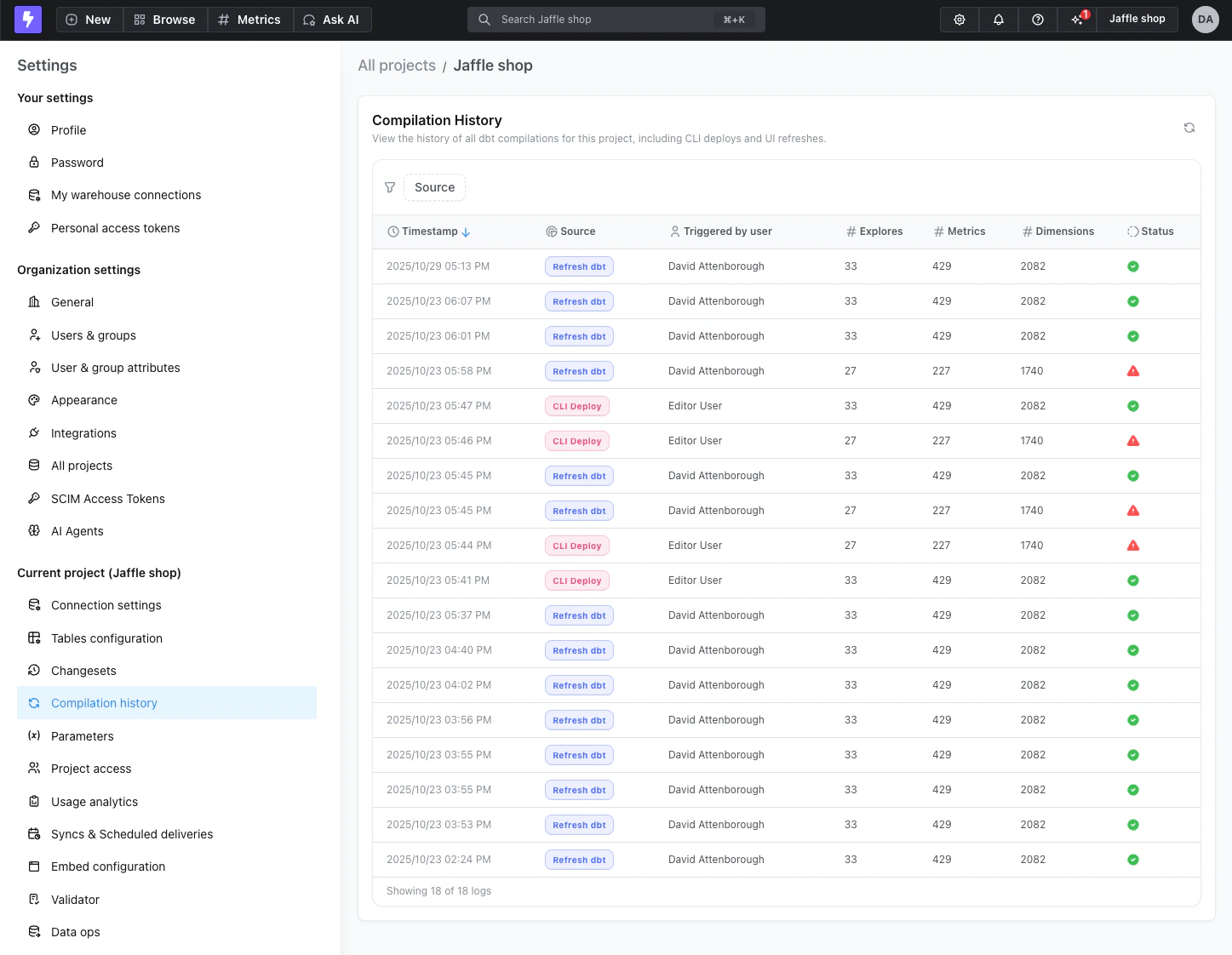Image resolution: width=1232 pixels, height=955 pixels.
Task: Click the help question mark icon
Action: click(1038, 20)
